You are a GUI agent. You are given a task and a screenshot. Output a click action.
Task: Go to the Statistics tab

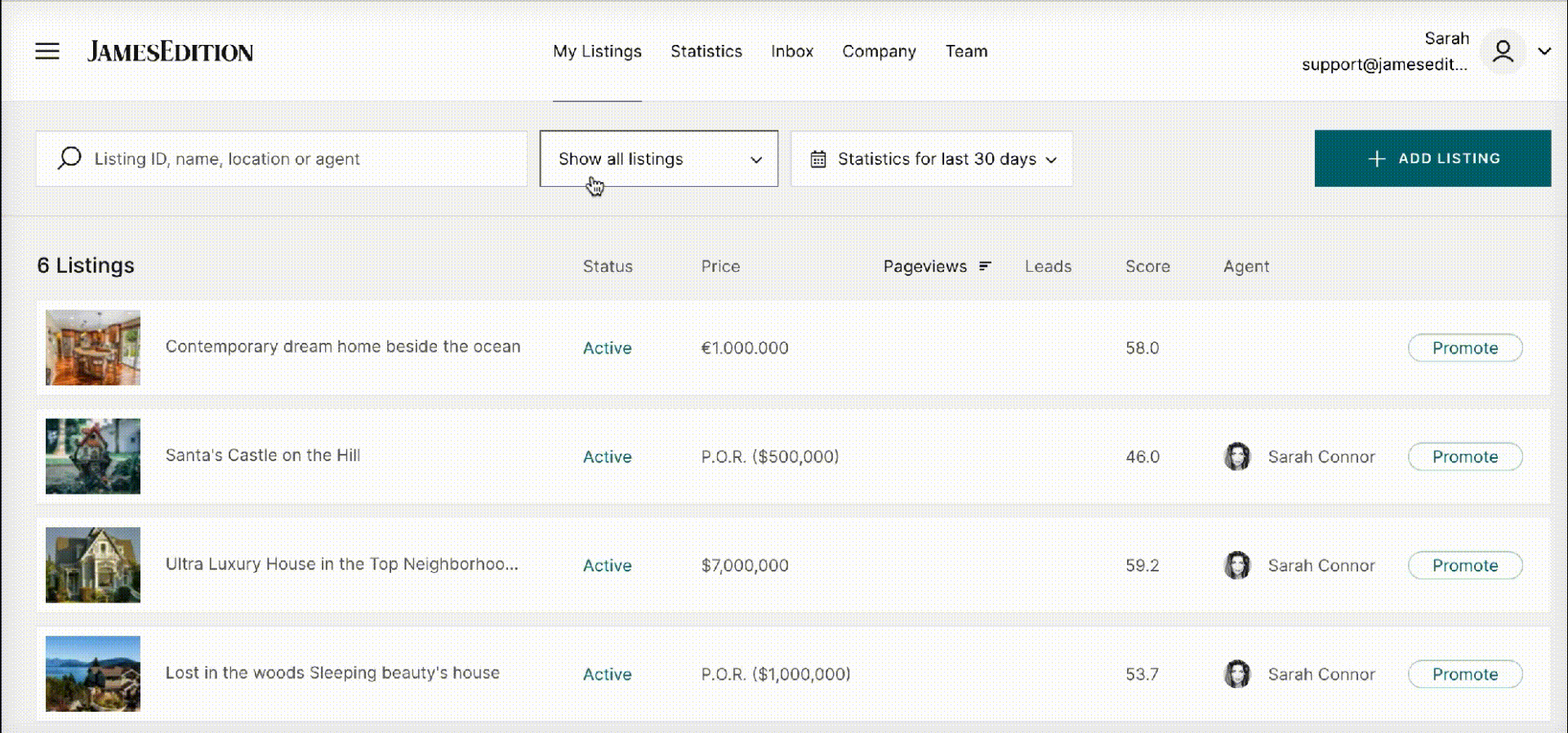[706, 51]
